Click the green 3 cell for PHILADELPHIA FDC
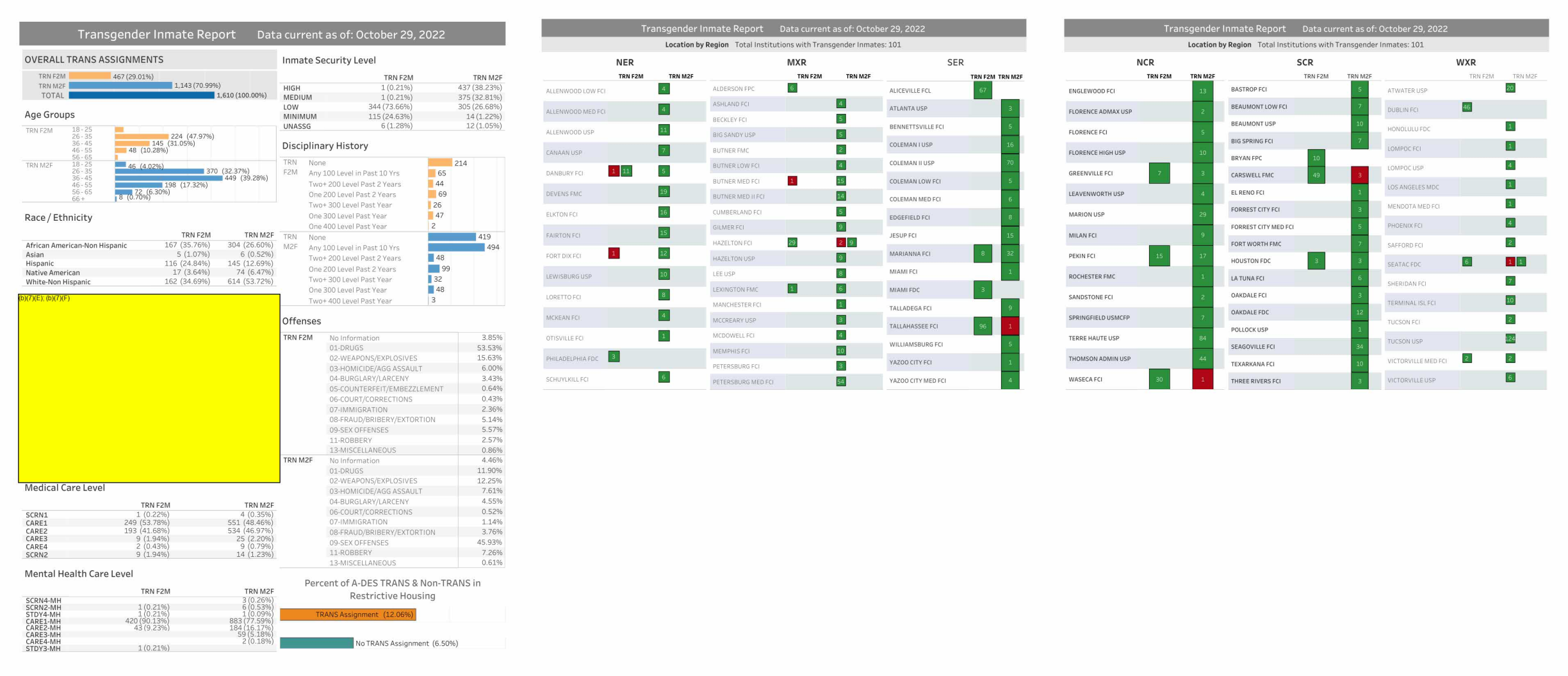 click(614, 357)
